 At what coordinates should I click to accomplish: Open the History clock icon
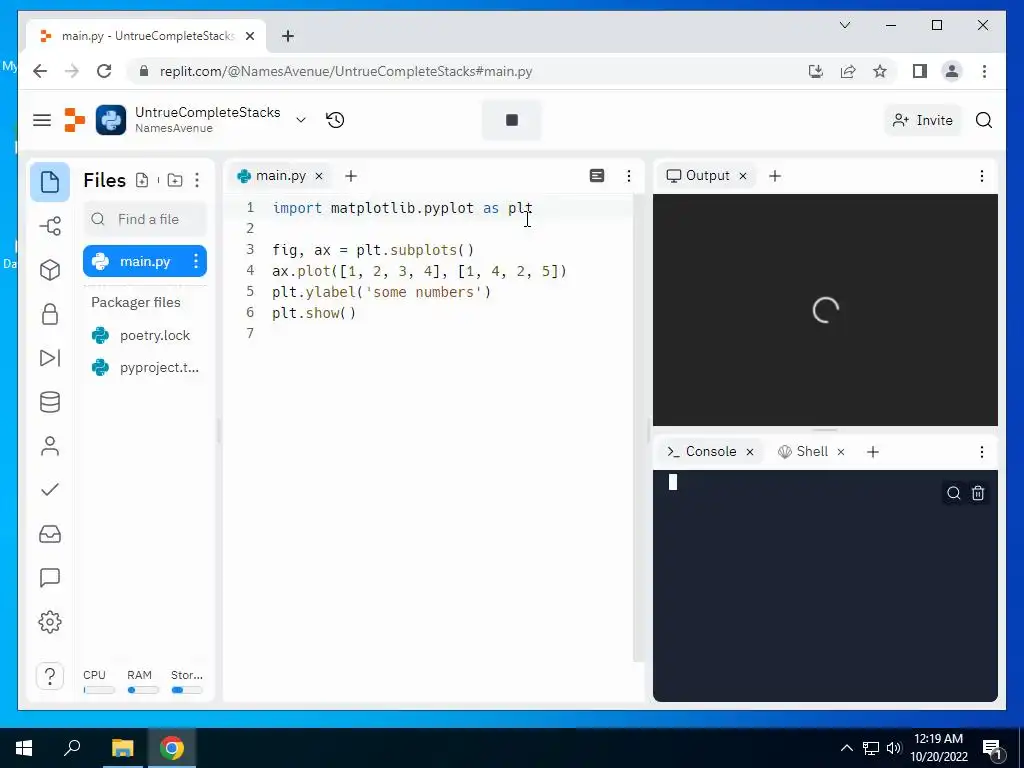pos(335,120)
